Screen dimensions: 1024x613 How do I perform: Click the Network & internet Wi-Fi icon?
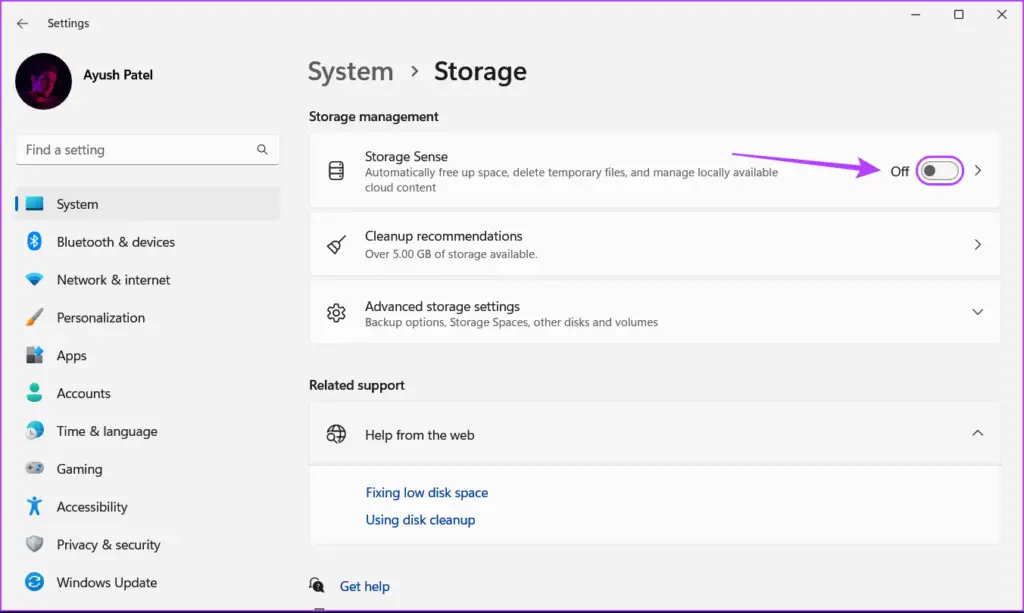(x=35, y=280)
